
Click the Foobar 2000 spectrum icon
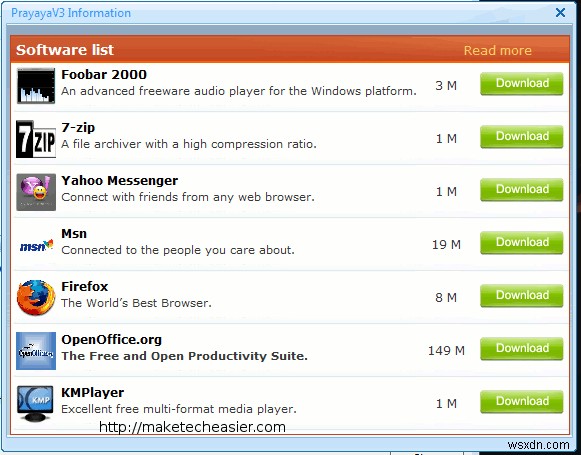(36, 86)
